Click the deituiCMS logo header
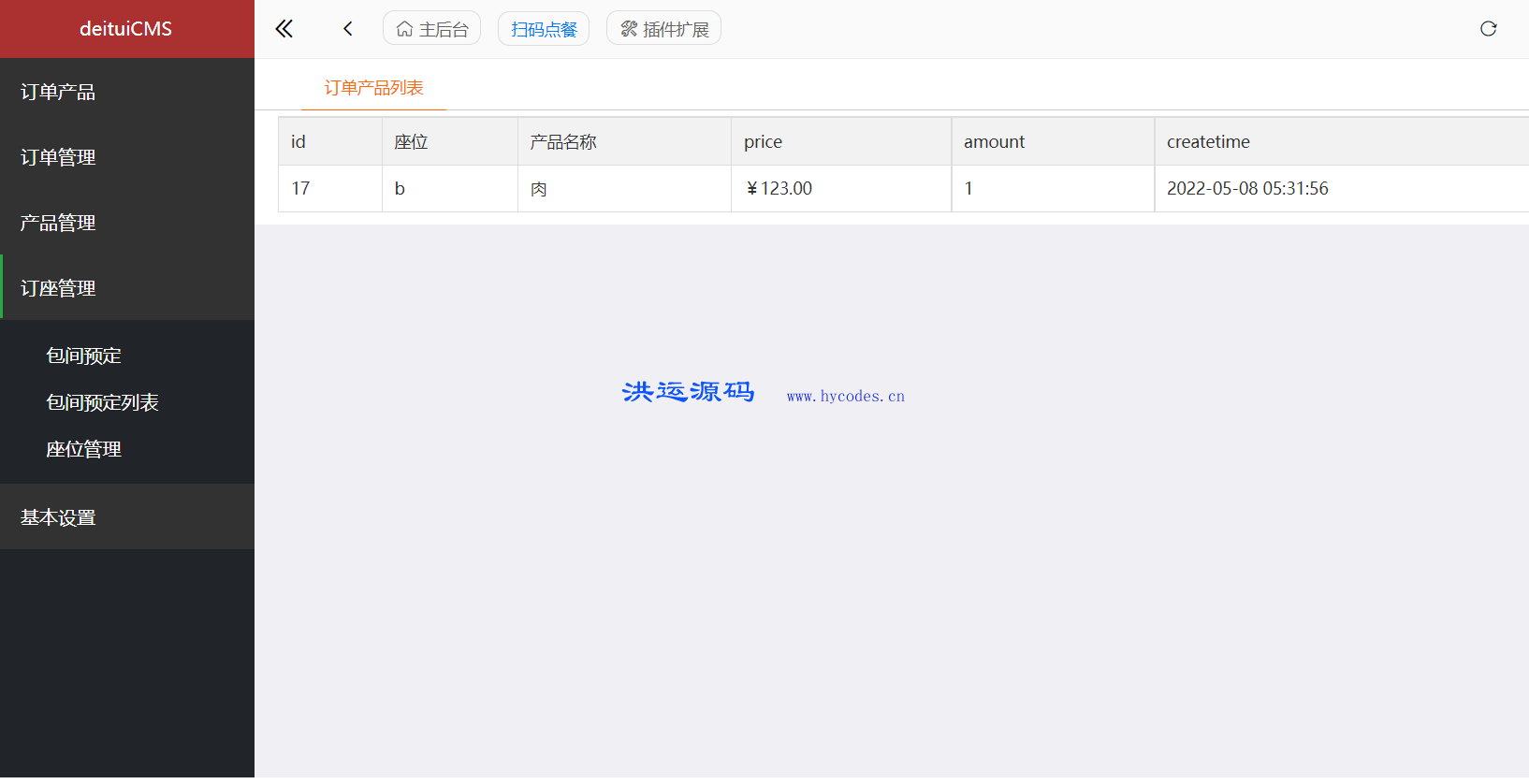Screen dimensions: 1529x784 tap(126, 29)
